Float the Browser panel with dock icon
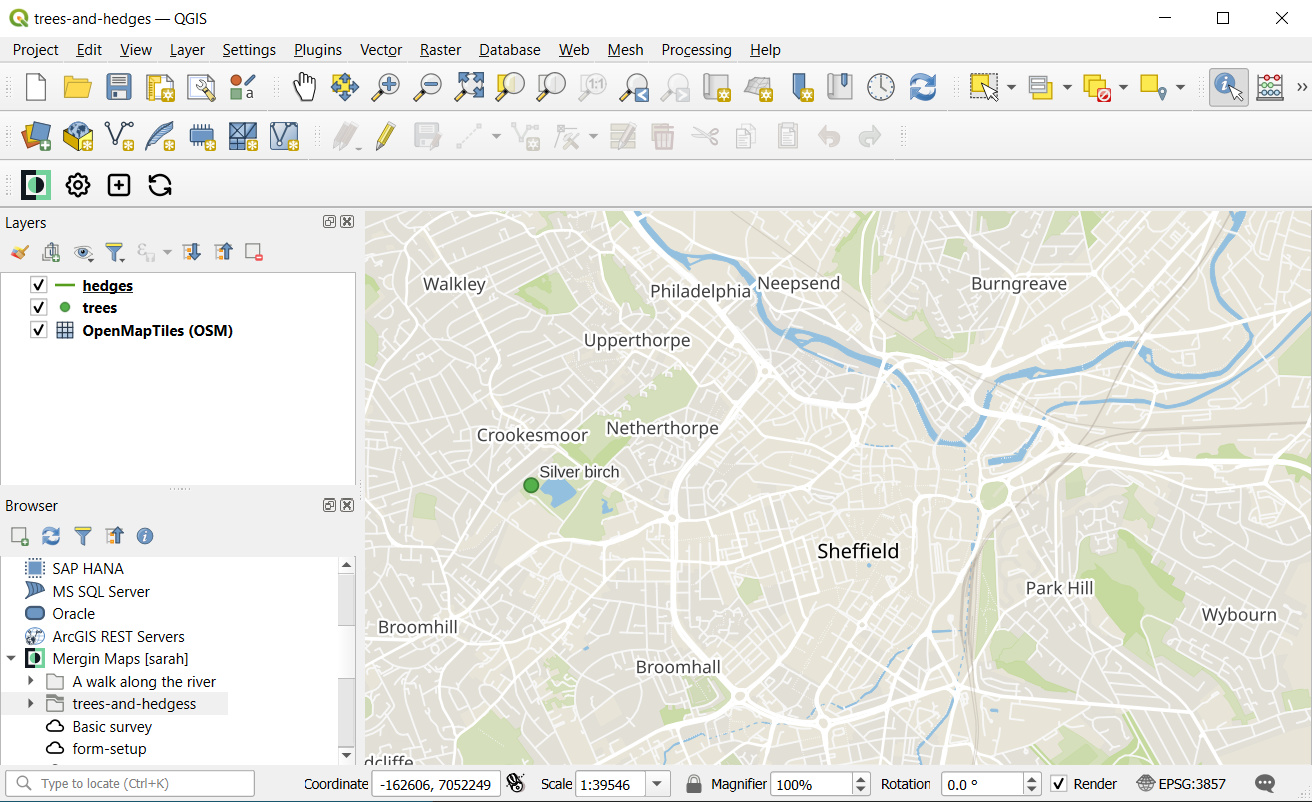Image resolution: width=1312 pixels, height=802 pixels. coord(329,505)
